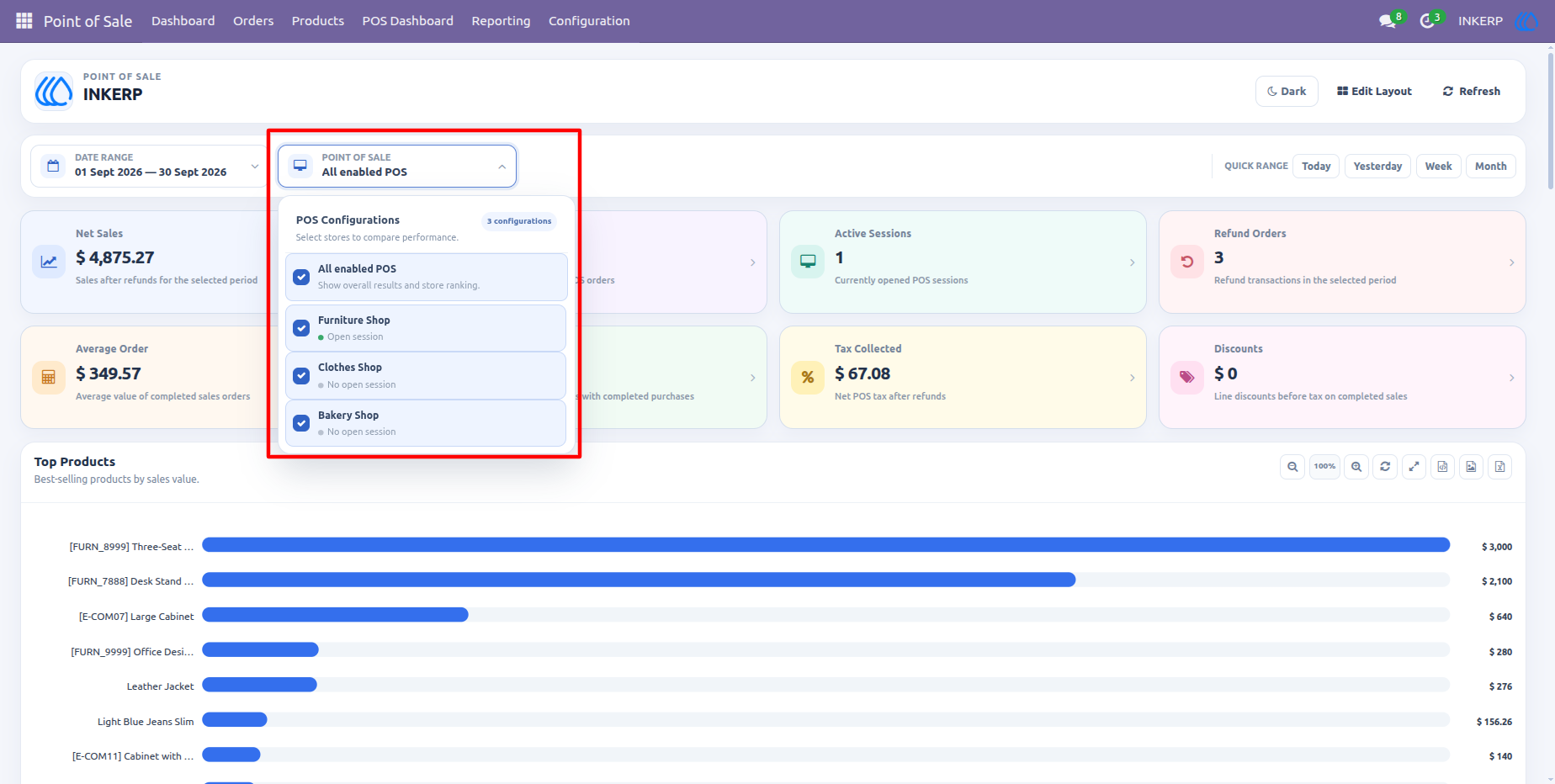Click the Tax Collected percent icon
Image resolution: width=1555 pixels, height=784 pixels.
[808, 377]
